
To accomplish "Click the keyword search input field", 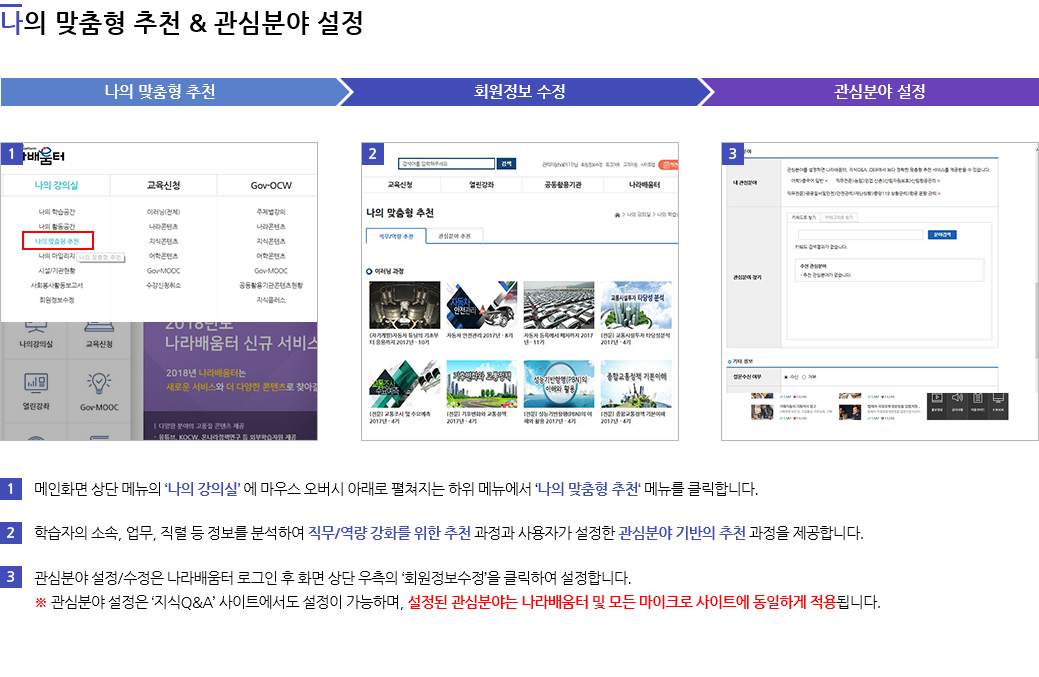I will pyautogui.click(x=859, y=233).
